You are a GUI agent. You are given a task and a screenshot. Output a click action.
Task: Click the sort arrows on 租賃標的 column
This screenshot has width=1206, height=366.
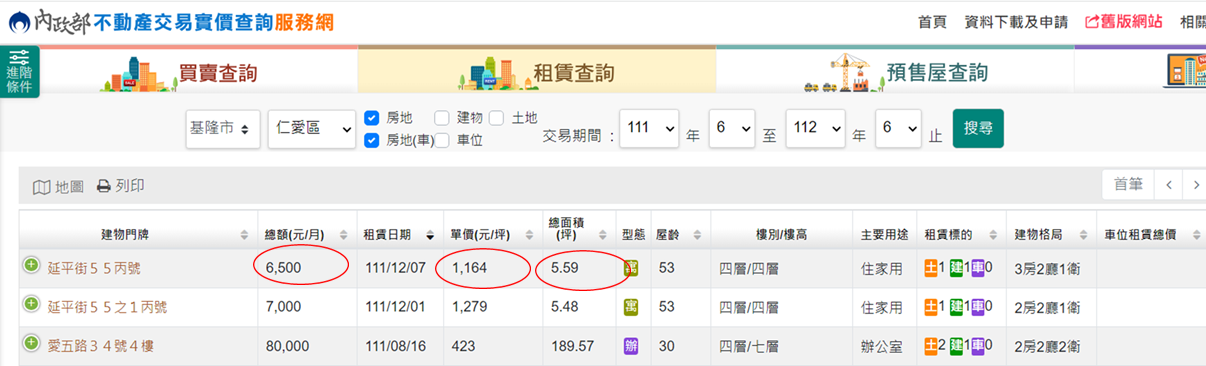click(994, 235)
